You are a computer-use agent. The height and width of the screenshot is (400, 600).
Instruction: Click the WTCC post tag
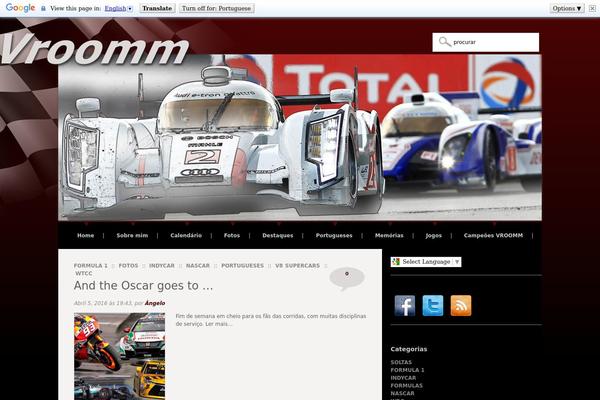pyautogui.click(x=83, y=273)
